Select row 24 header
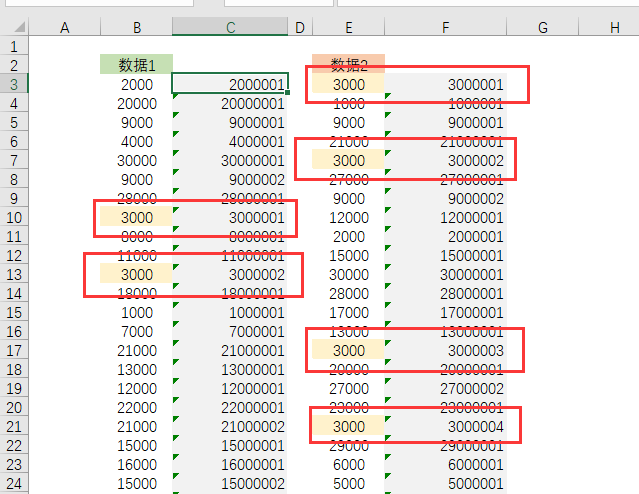 (x=14, y=483)
